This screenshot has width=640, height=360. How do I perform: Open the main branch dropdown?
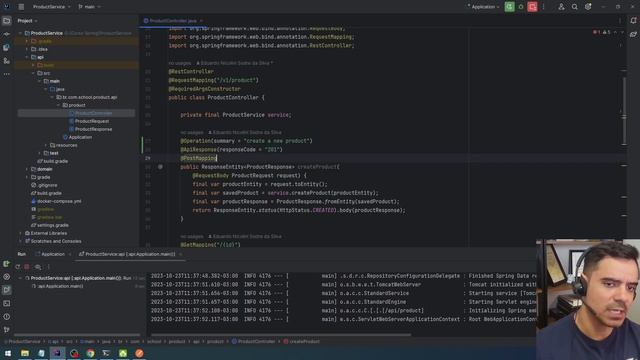(89, 7)
